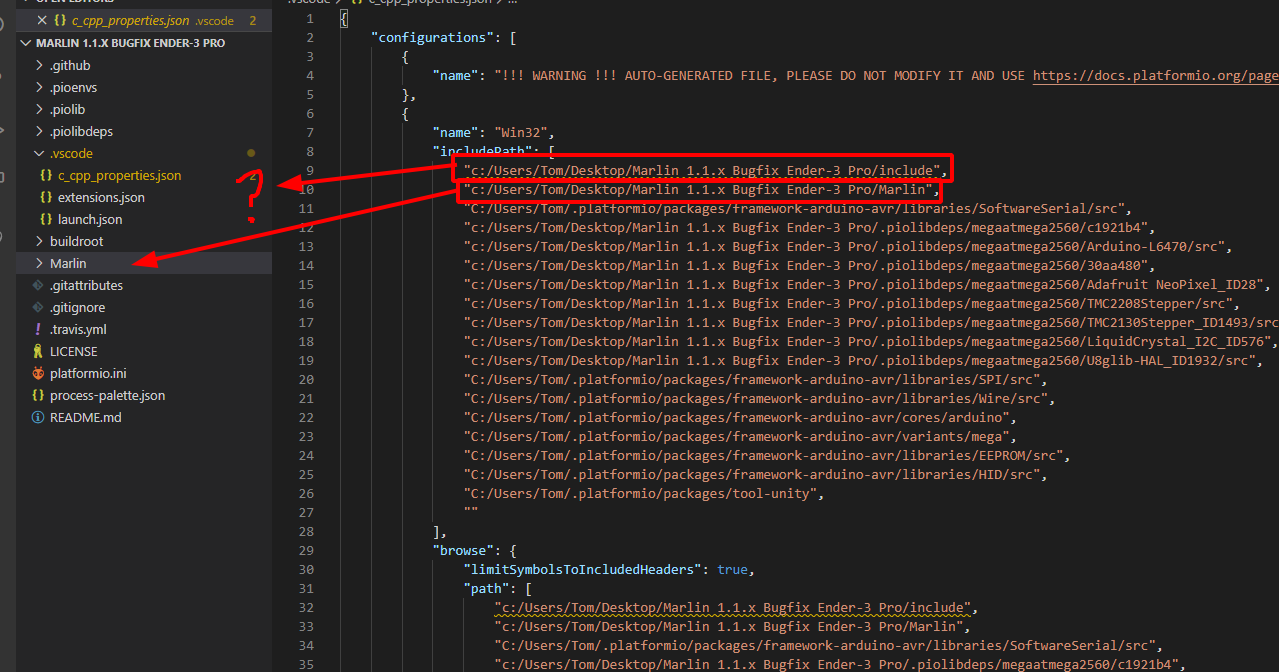Click the git icon beside .gitattributes
Screen dimensions: 1279x672
[38, 285]
